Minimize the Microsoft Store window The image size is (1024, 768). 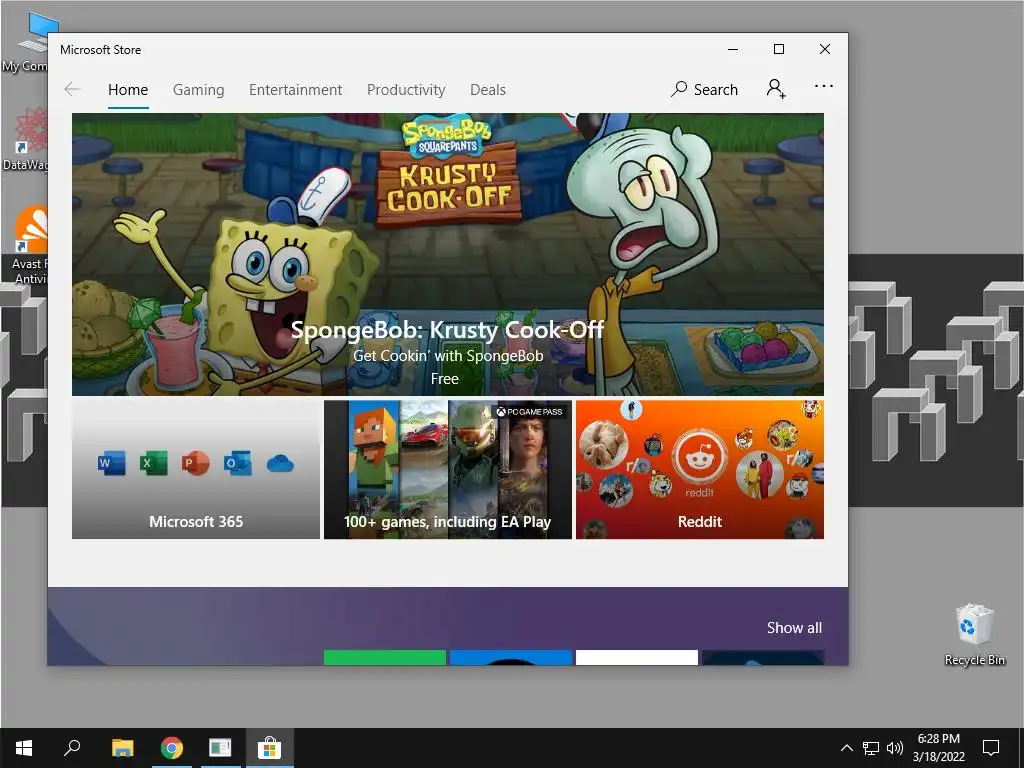[x=733, y=49]
